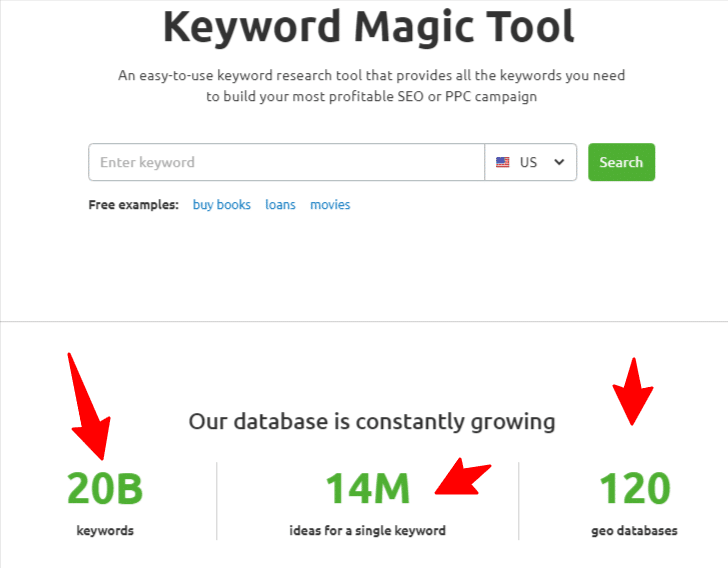The image size is (728, 568).
Task: Click "ideas for a single keyword" caption
Action: [367, 531]
